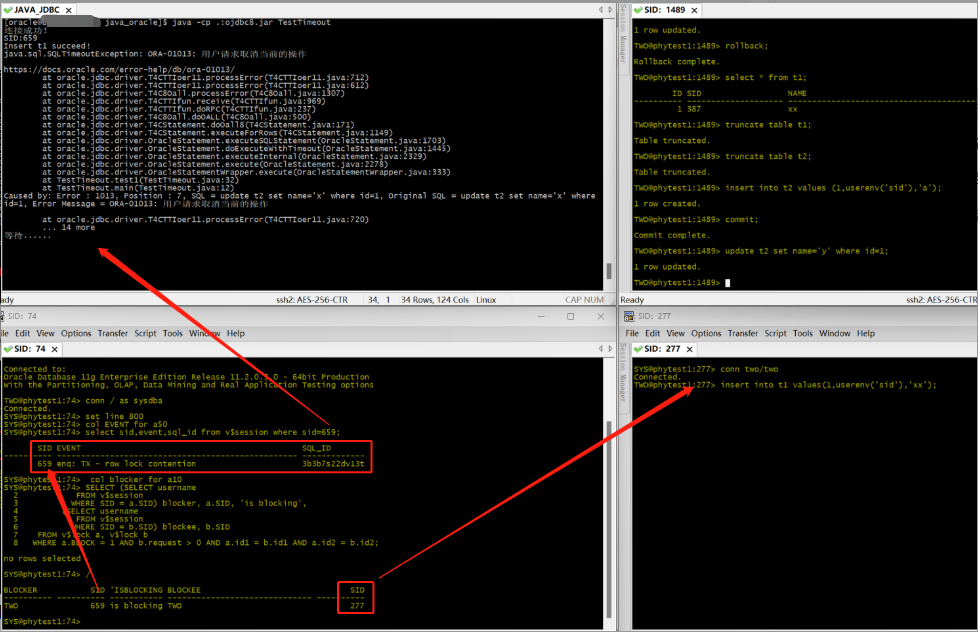Viewport: 978px width, 632px height.
Task: Click 'truncate table t2;' command line
Action: coord(768,157)
